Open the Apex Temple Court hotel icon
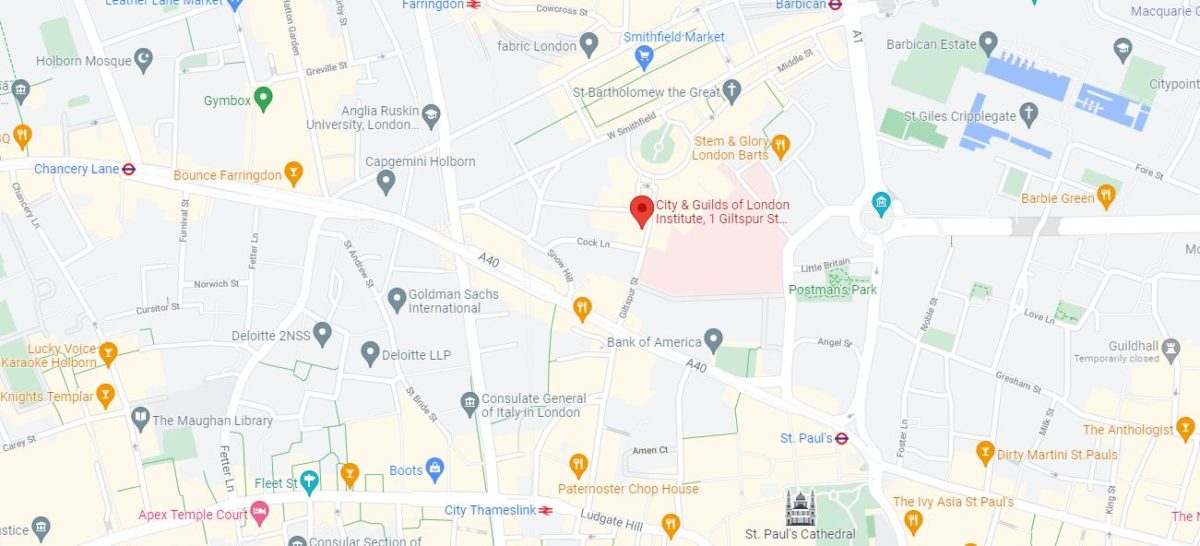The width and height of the screenshot is (1200, 546). [260, 515]
